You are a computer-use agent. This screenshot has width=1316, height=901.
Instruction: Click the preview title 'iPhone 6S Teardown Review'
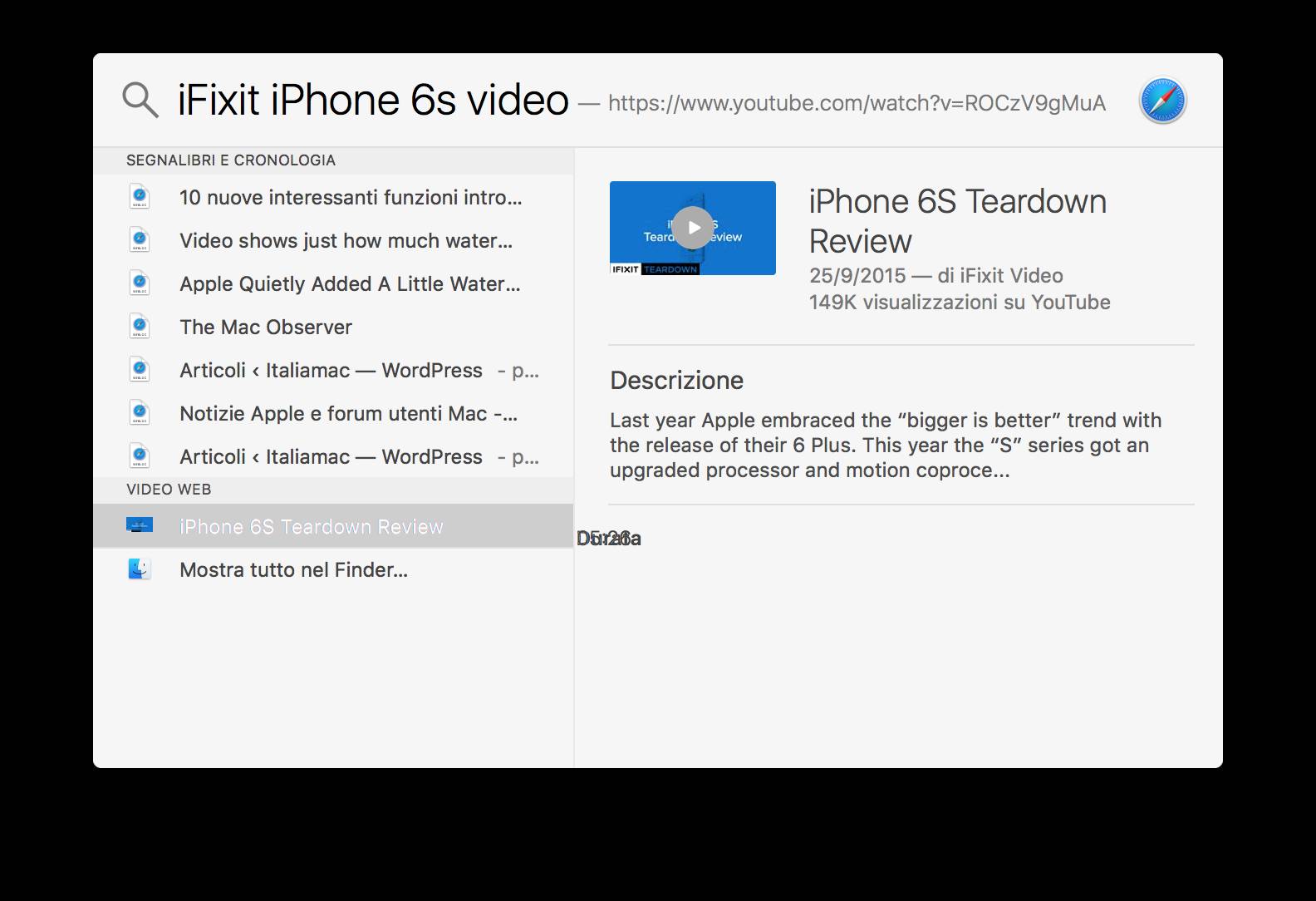[x=958, y=221]
